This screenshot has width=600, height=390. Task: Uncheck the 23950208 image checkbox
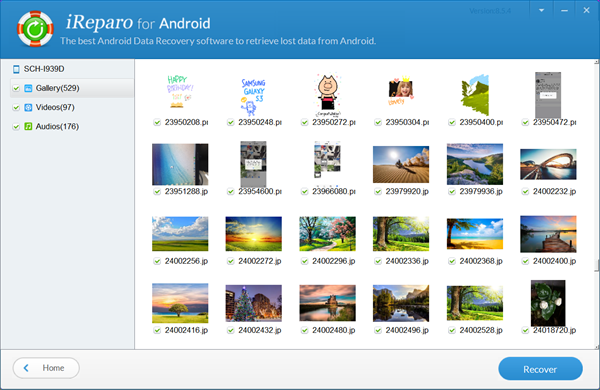[x=157, y=122]
